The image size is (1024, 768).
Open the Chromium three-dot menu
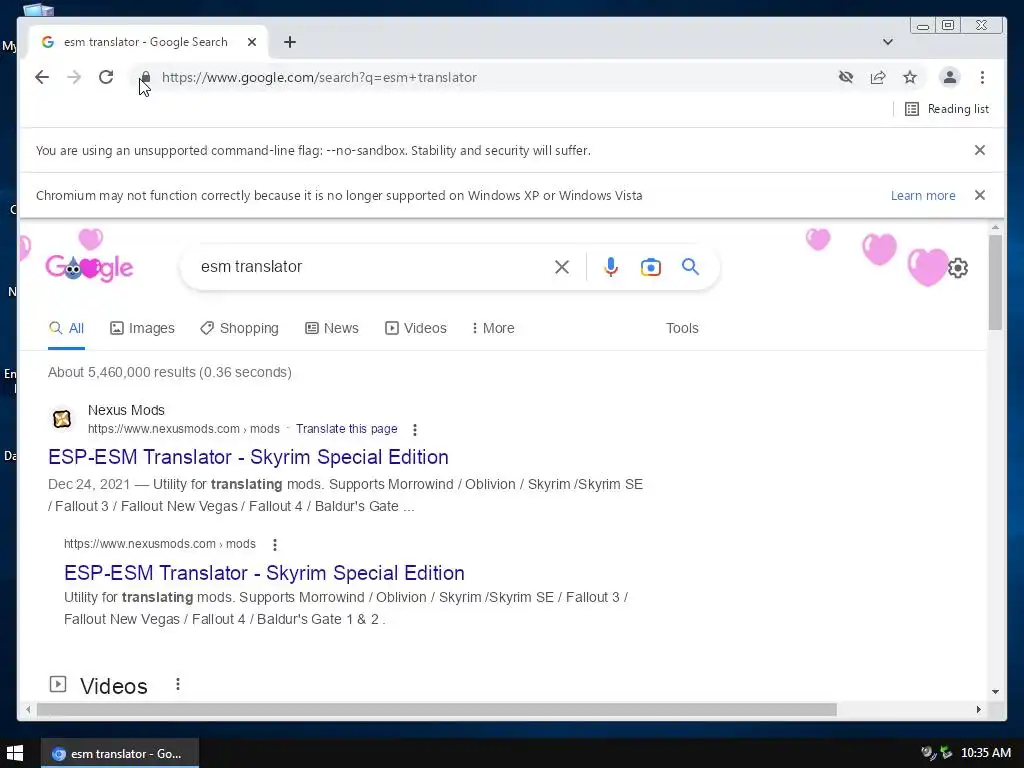click(982, 77)
